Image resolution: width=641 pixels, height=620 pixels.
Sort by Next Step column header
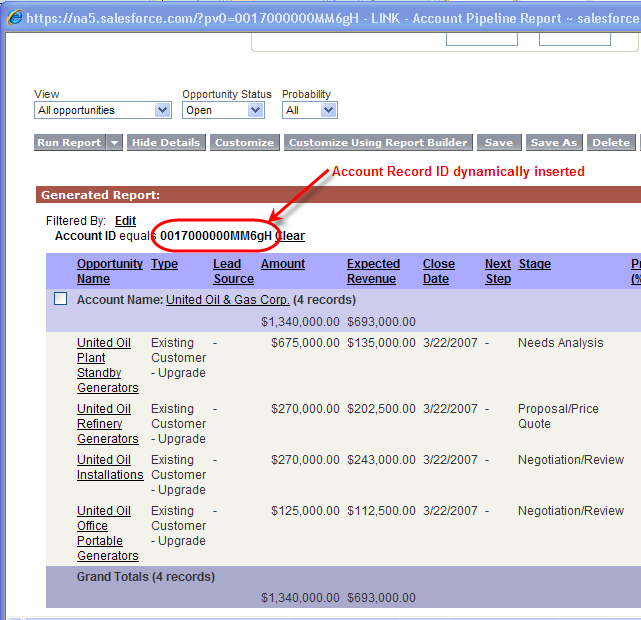498,271
